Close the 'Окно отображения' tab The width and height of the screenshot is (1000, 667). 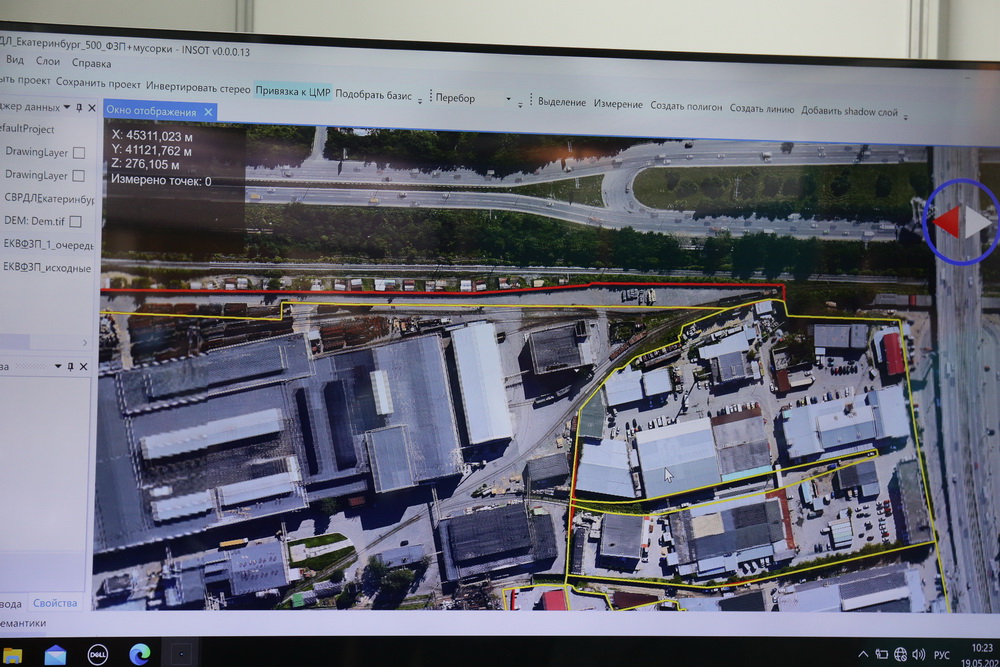(x=209, y=112)
